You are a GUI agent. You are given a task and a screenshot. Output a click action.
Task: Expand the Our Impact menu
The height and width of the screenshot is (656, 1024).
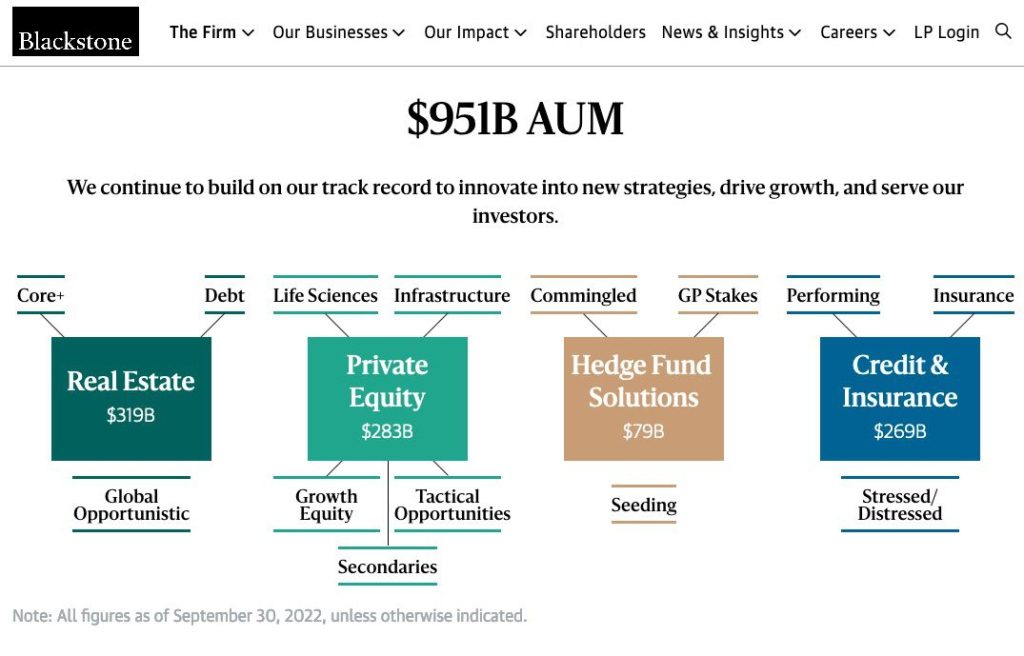click(x=475, y=32)
